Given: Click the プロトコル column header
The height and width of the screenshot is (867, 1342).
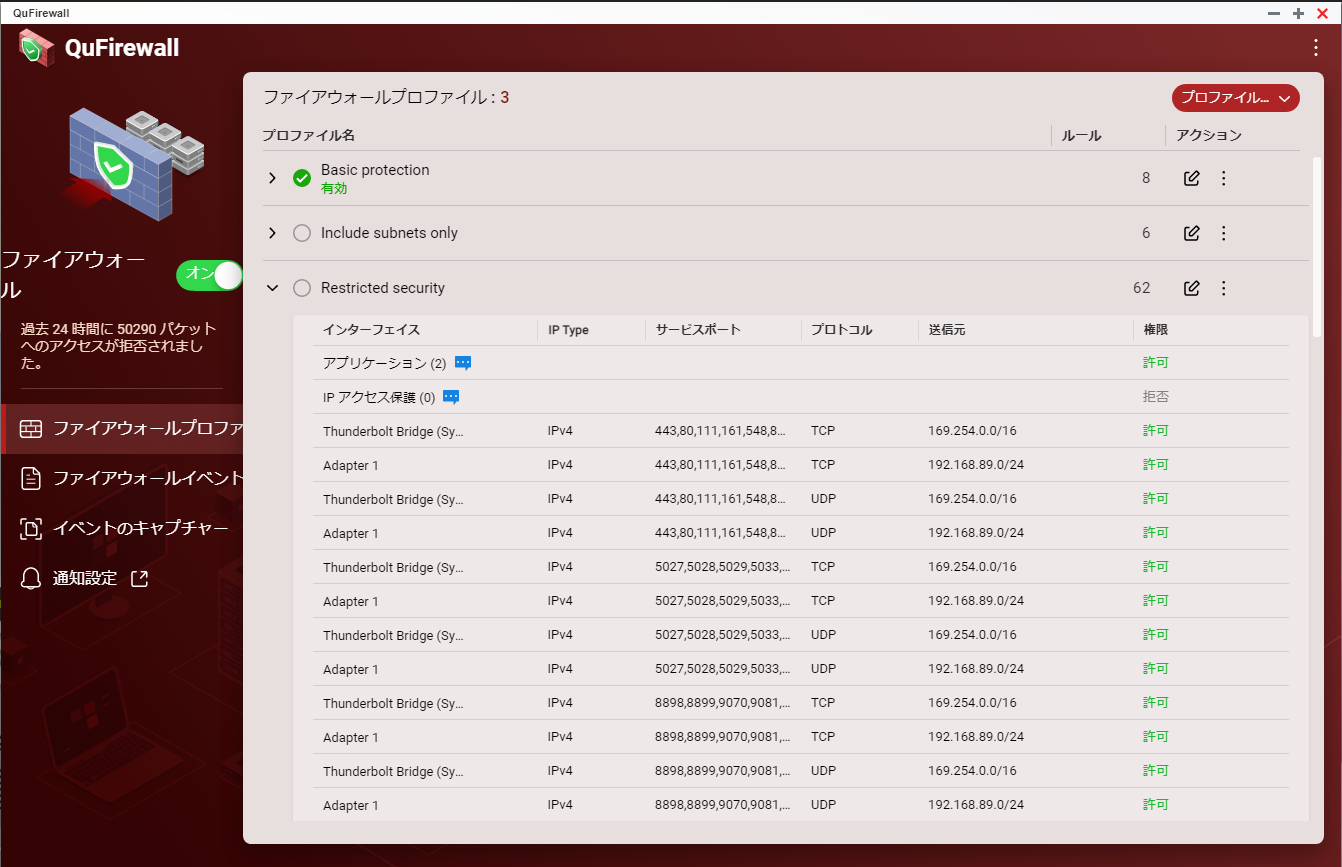Looking at the screenshot, I should 841,329.
